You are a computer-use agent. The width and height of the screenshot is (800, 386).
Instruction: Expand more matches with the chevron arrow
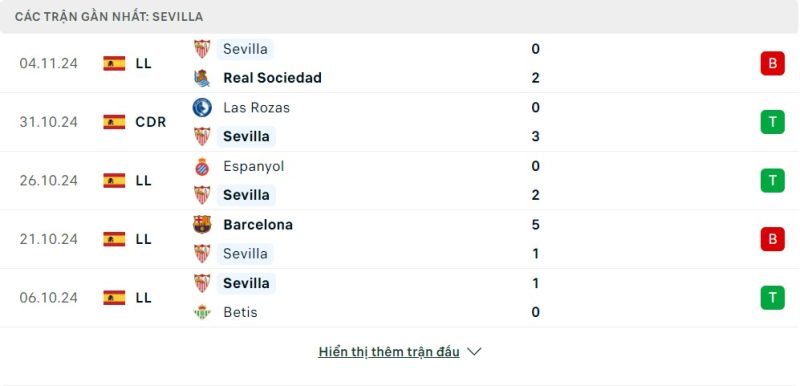474,352
